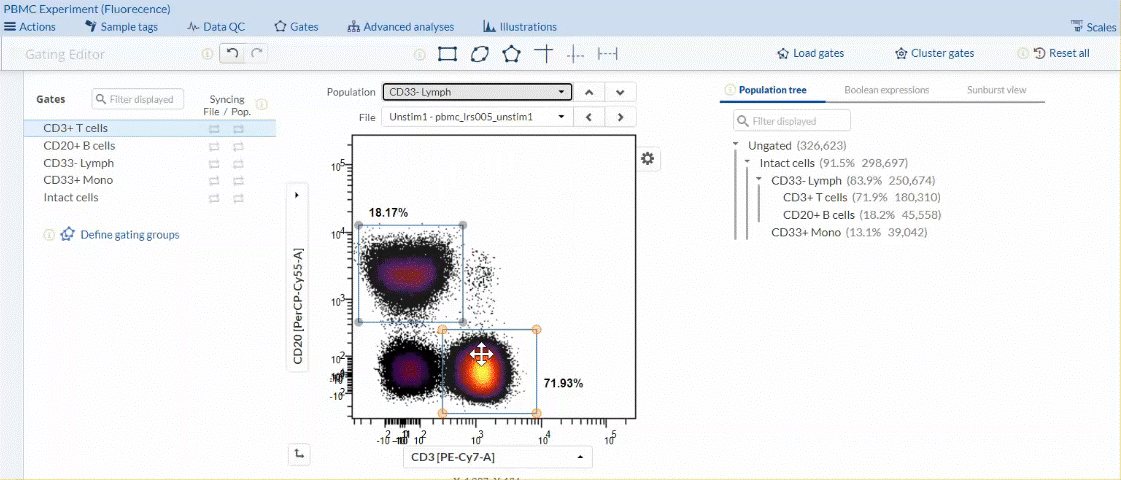This screenshot has width=1121, height=480.
Task: Open the Population dropdown showing CD33- Lymph
Action: [476, 92]
